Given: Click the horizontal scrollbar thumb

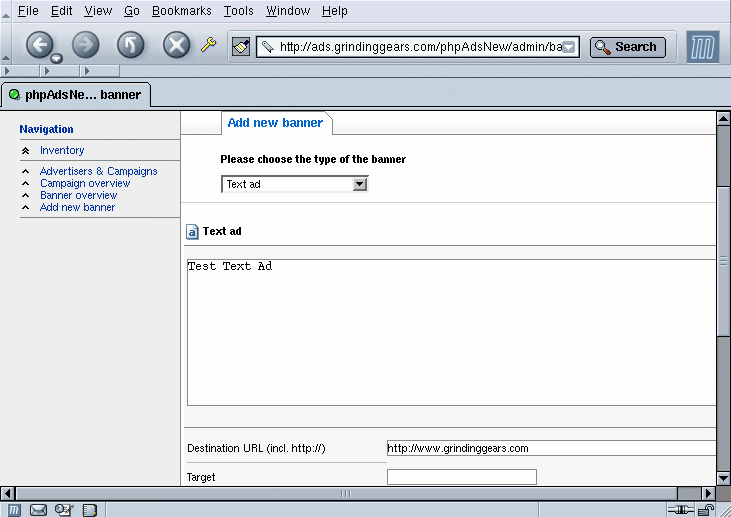Looking at the screenshot, I should (x=346, y=493).
